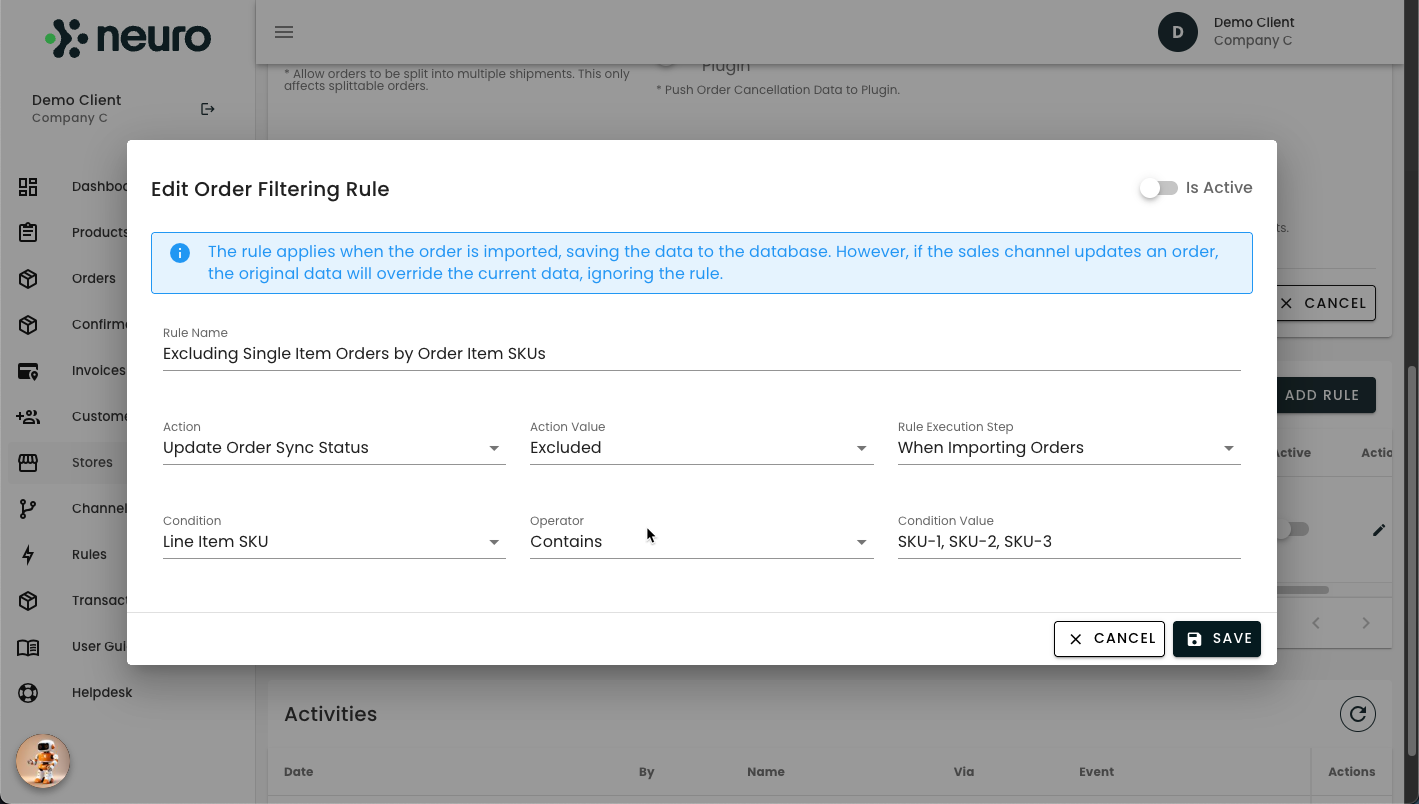Viewport: 1419px width, 804px height.
Task: Go to next page chevron
Action: click(1366, 623)
